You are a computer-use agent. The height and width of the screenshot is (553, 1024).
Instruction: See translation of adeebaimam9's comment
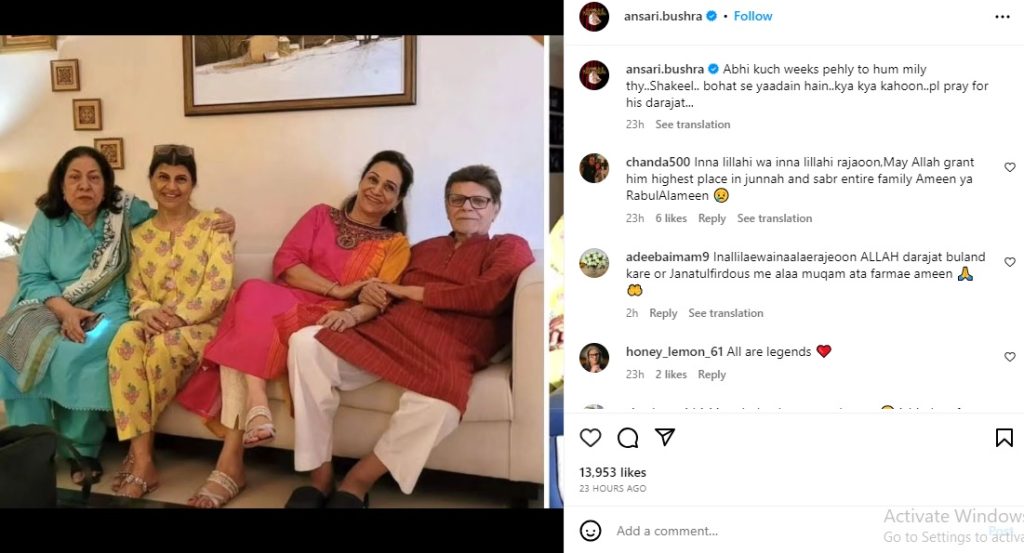tap(725, 314)
